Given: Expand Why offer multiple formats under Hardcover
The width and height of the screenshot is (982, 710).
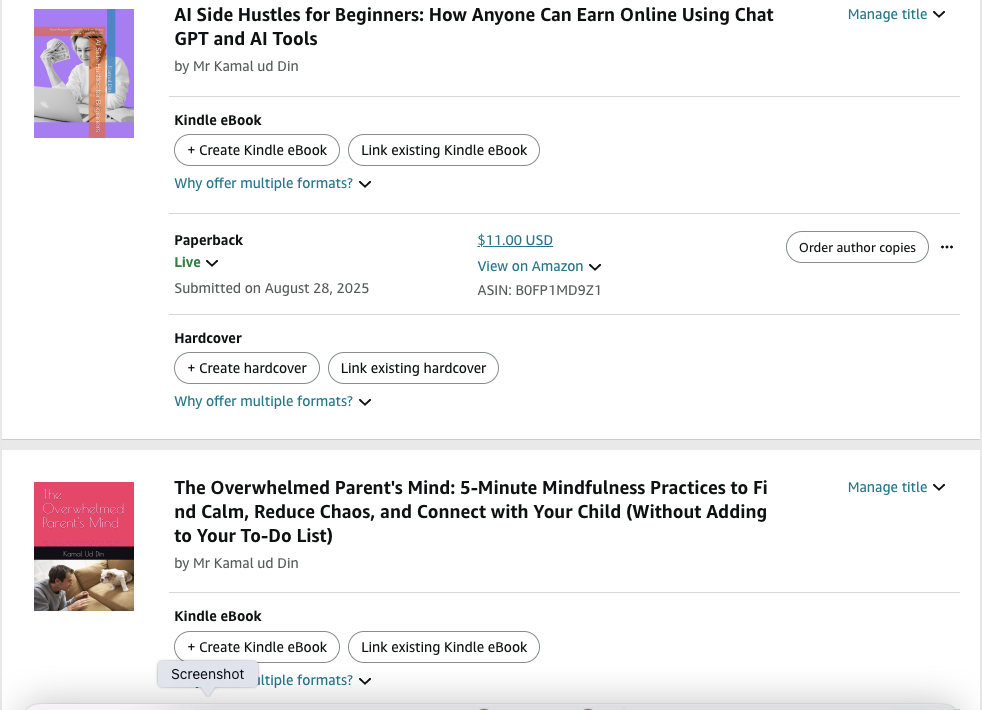Looking at the screenshot, I should click(273, 401).
